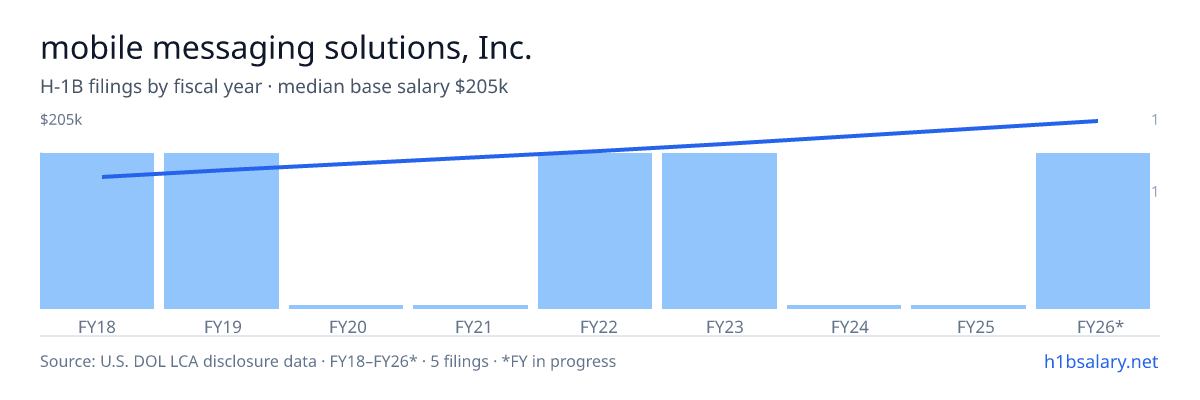Click the FY19 filings bar
Image resolution: width=1200 pixels, height=400 pixels.
click(221, 231)
